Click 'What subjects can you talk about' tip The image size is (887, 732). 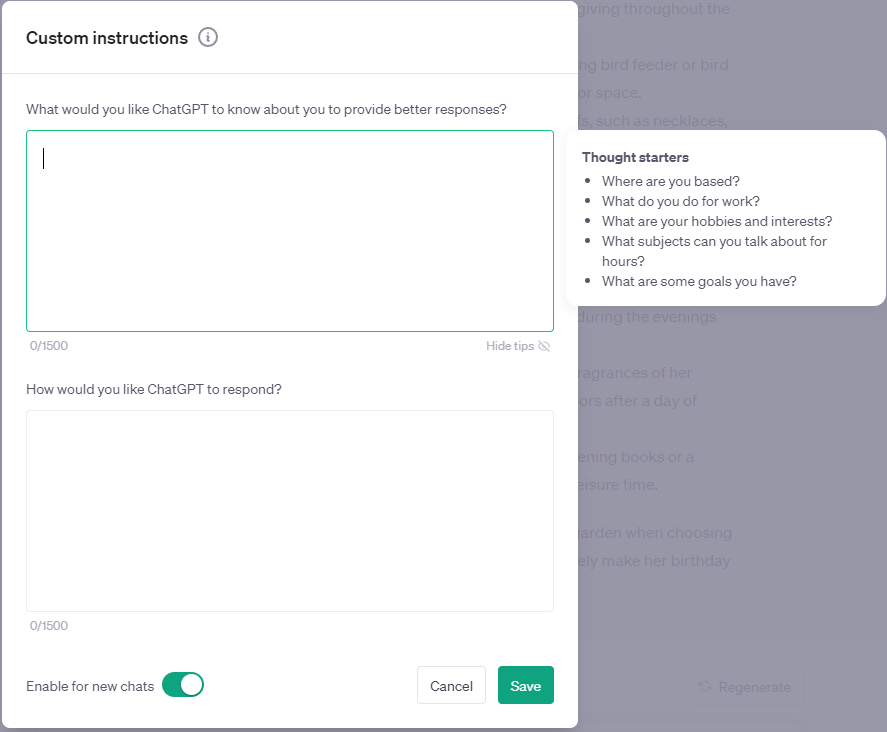coord(714,241)
